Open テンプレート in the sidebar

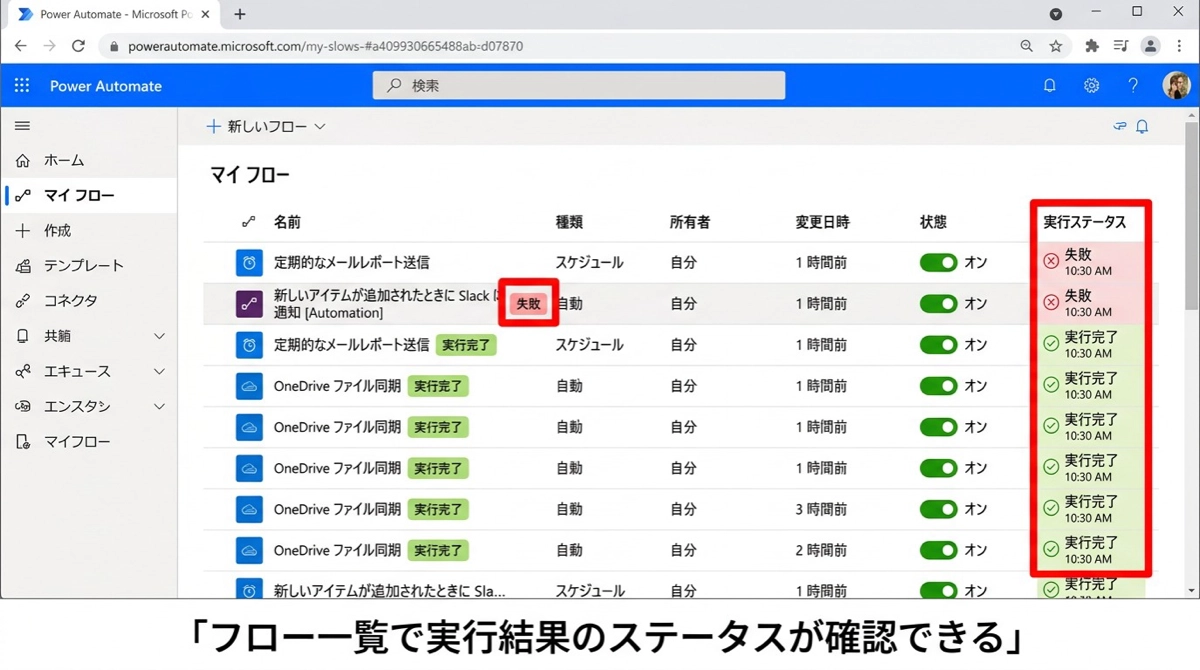point(83,266)
